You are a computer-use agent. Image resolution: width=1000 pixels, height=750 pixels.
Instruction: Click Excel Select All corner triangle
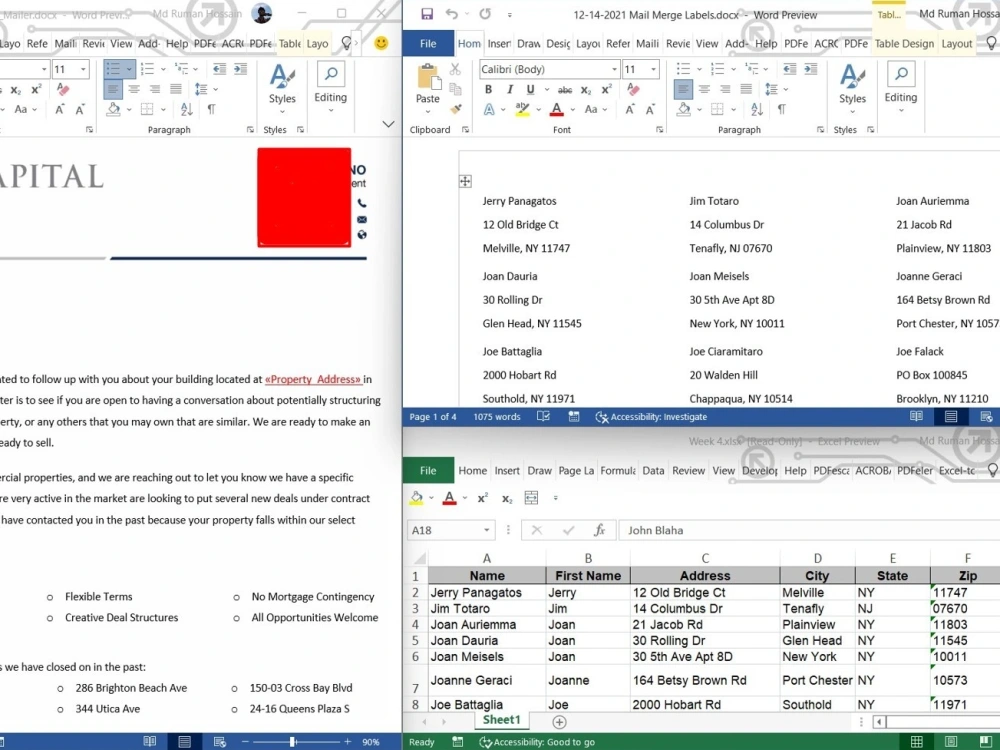(419, 559)
